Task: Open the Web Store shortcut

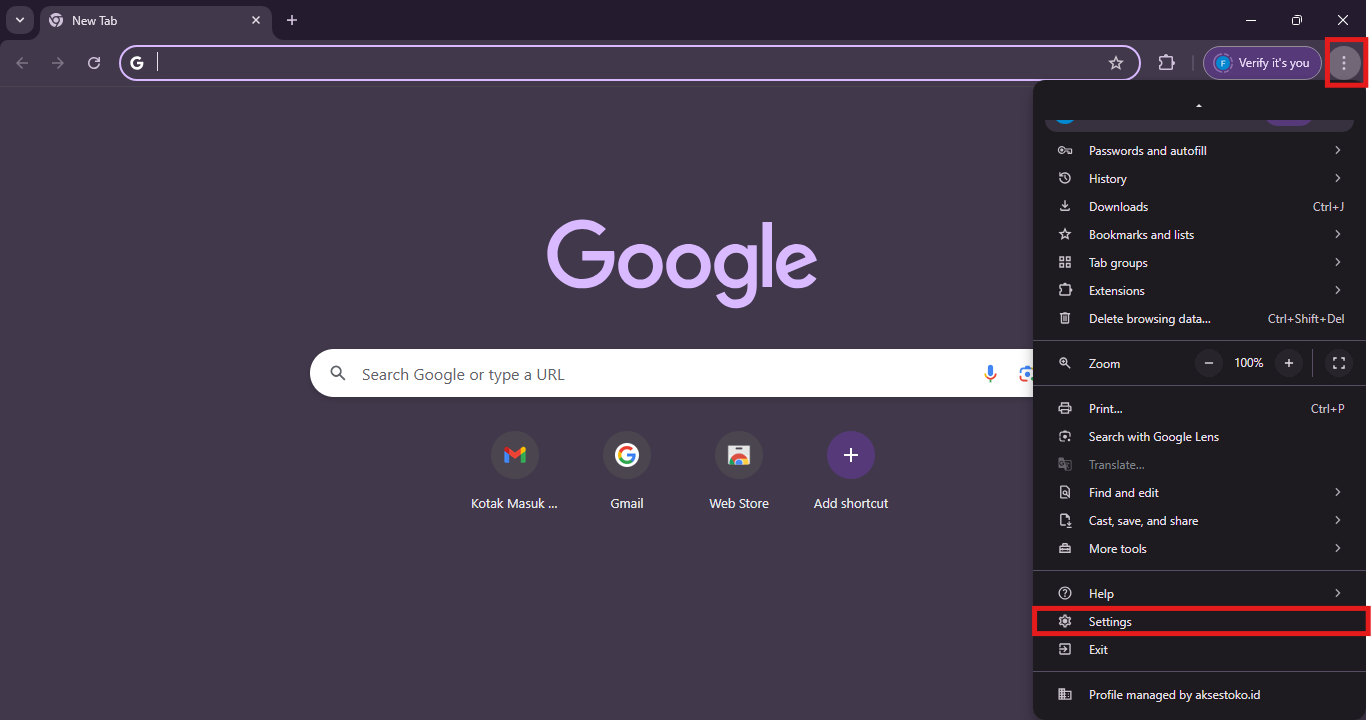Action: click(x=739, y=456)
